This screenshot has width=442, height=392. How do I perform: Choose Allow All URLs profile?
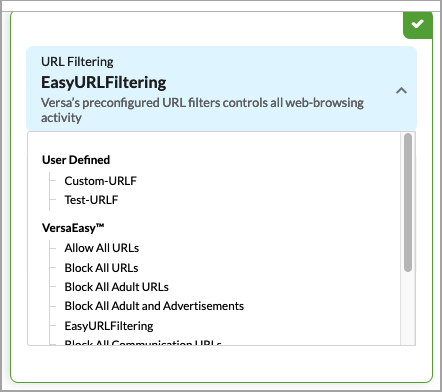pyautogui.click(x=102, y=248)
